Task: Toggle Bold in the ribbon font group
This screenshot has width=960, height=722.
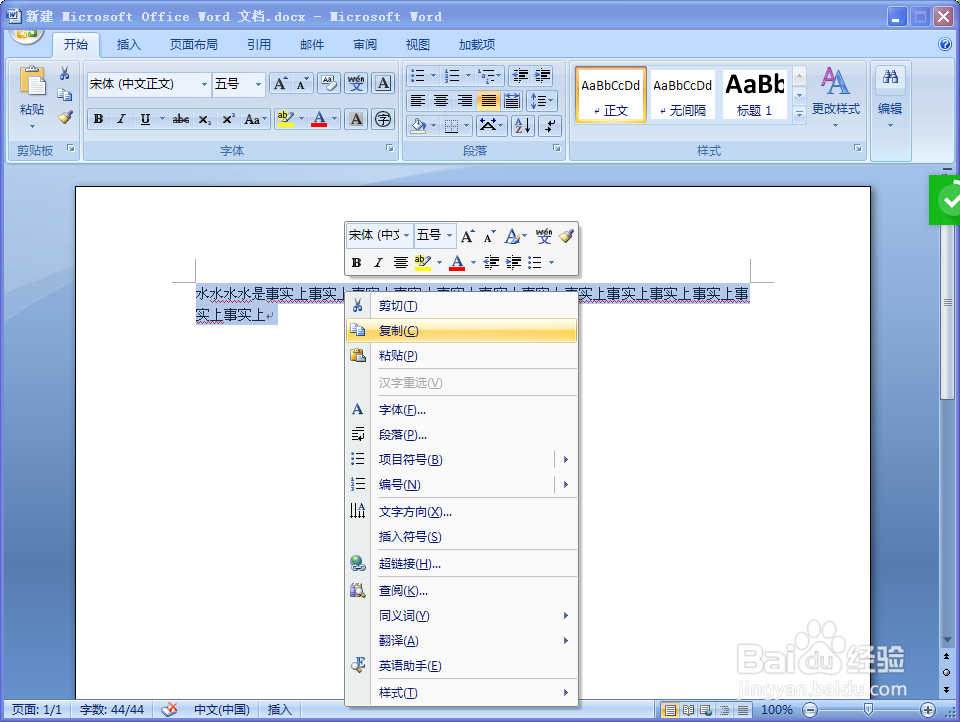Action: (x=99, y=119)
